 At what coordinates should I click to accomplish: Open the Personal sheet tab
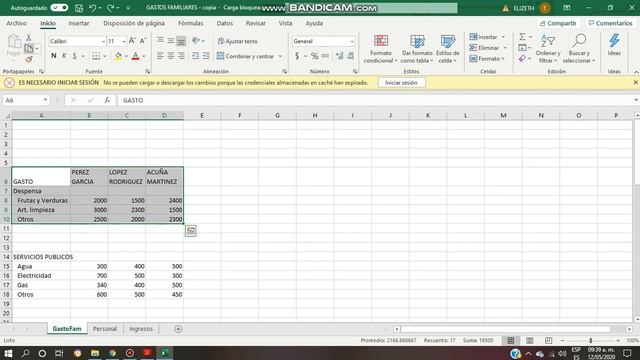tap(105, 329)
